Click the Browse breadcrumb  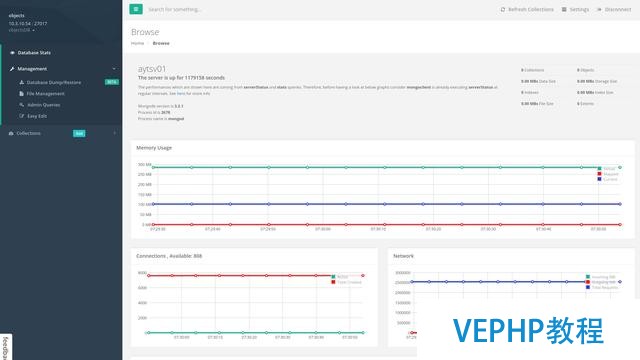tap(161, 43)
